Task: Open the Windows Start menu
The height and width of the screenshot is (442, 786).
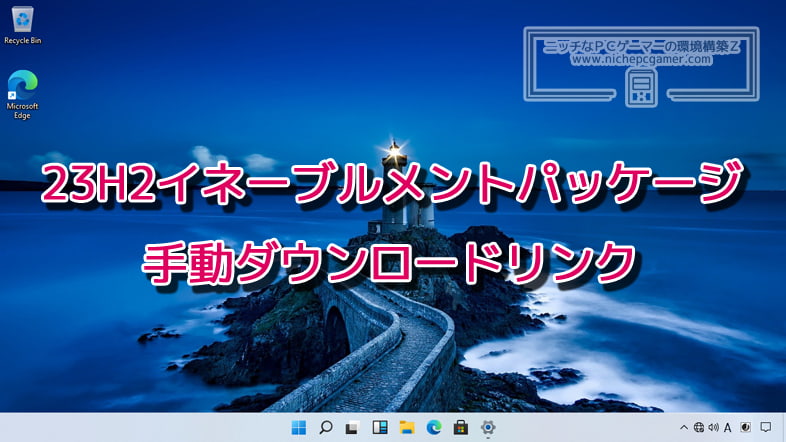Action: click(x=298, y=427)
